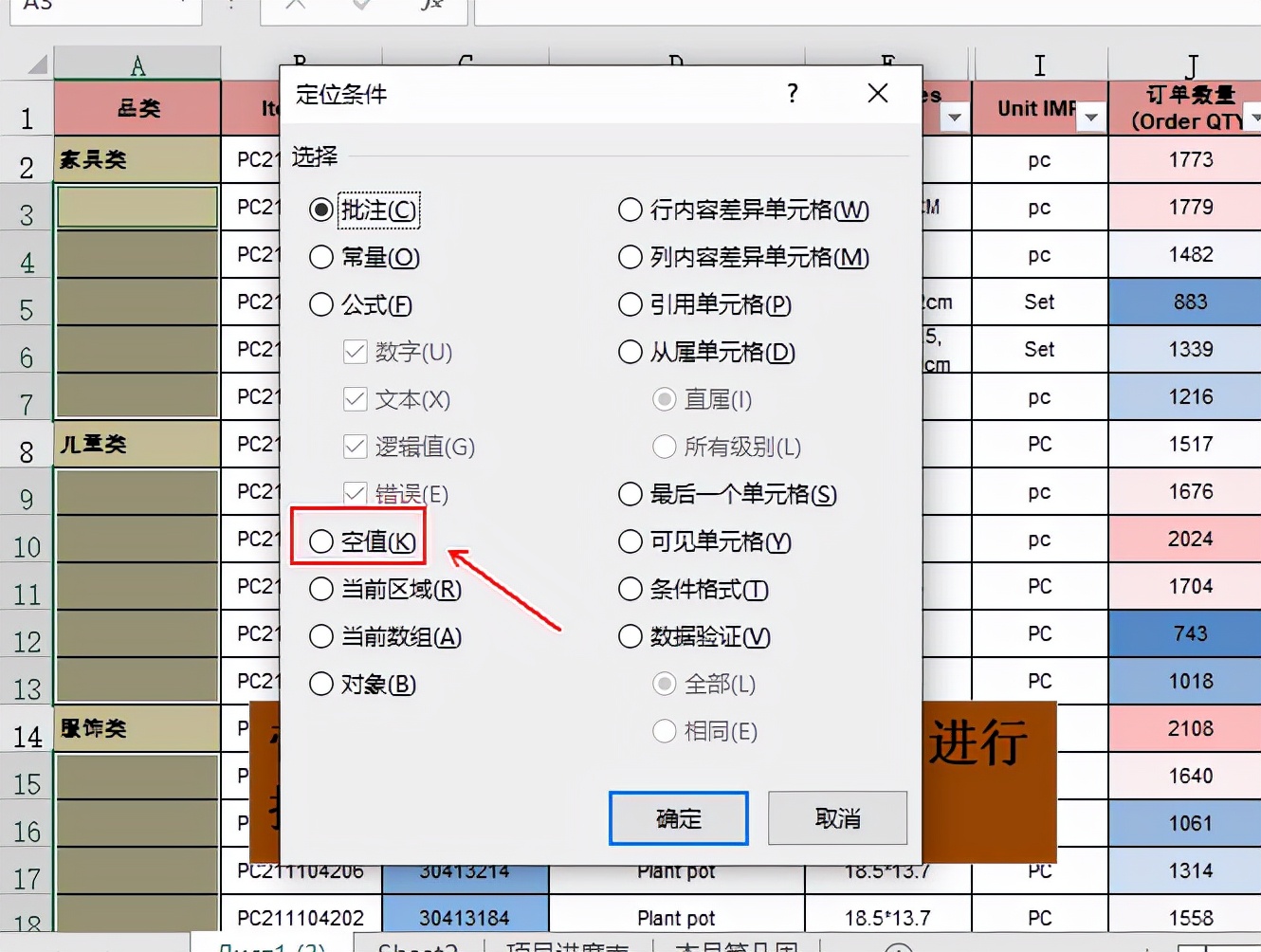Check the 数字(U) checkbox
Screen dimensions: 1261x952
point(354,352)
